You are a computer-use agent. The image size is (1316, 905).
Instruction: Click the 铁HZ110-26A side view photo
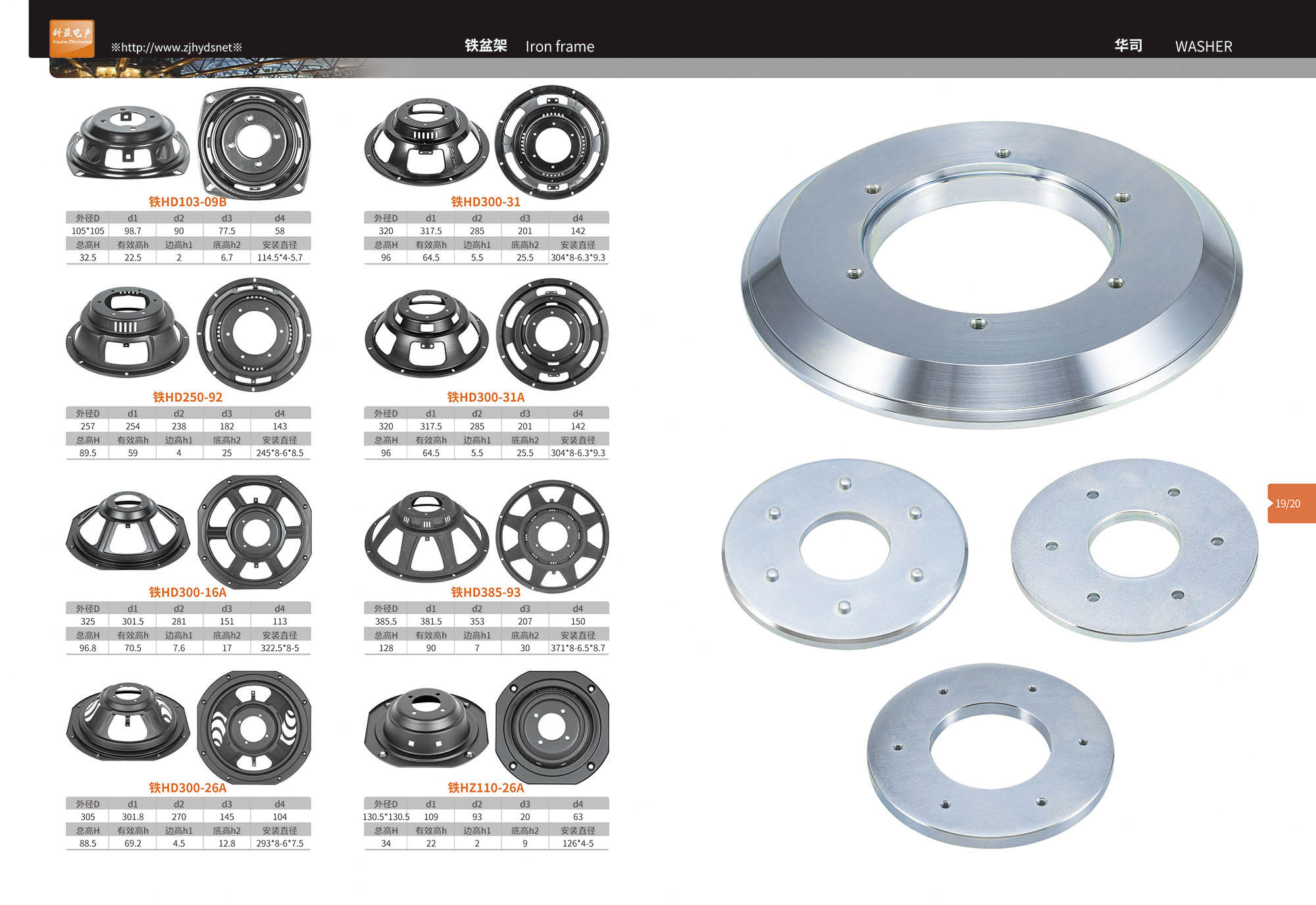pyautogui.click(x=426, y=727)
